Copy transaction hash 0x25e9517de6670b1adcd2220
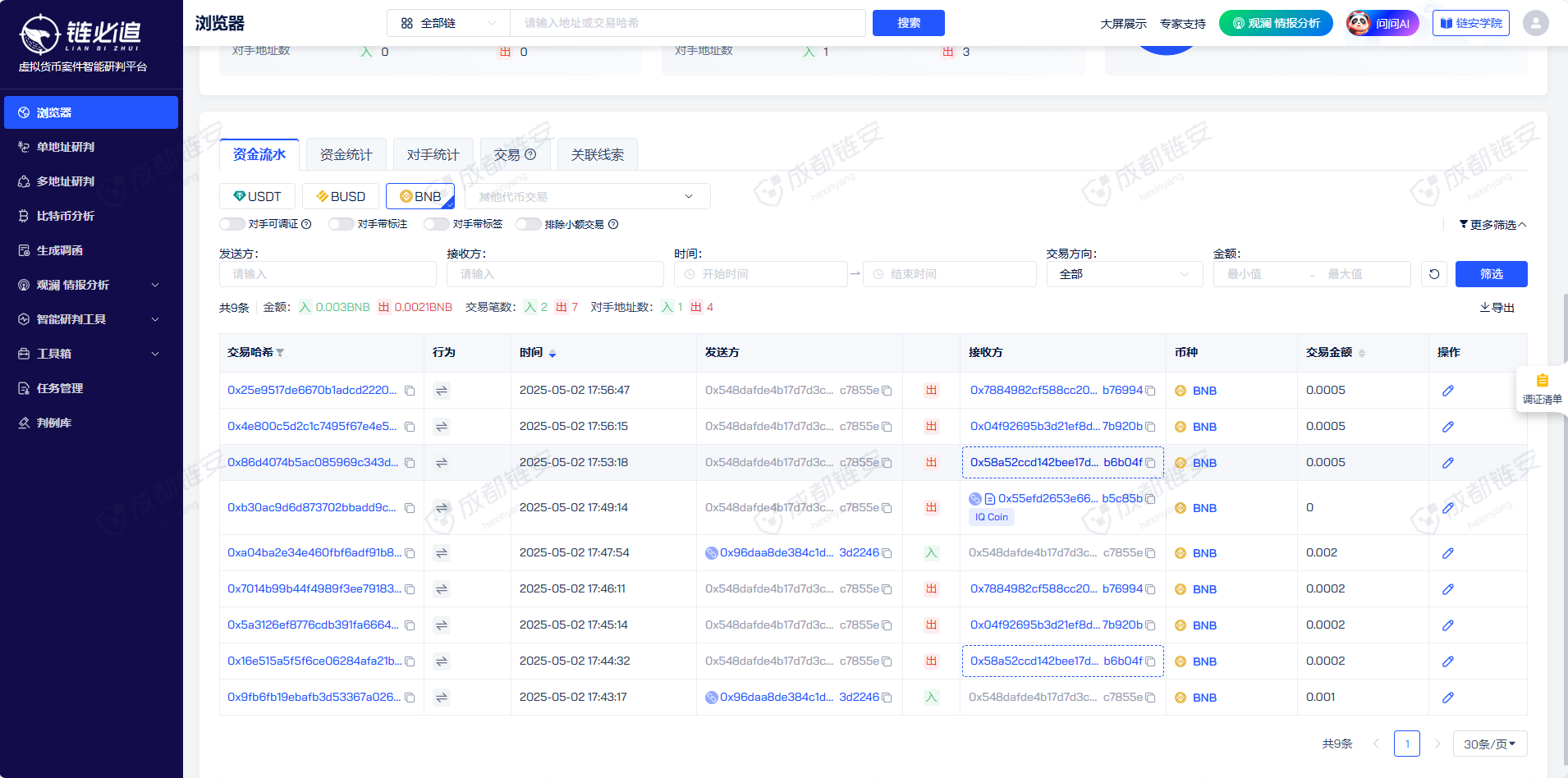The image size is (1568, 778). pyautogui.click(x=410, y=391)
